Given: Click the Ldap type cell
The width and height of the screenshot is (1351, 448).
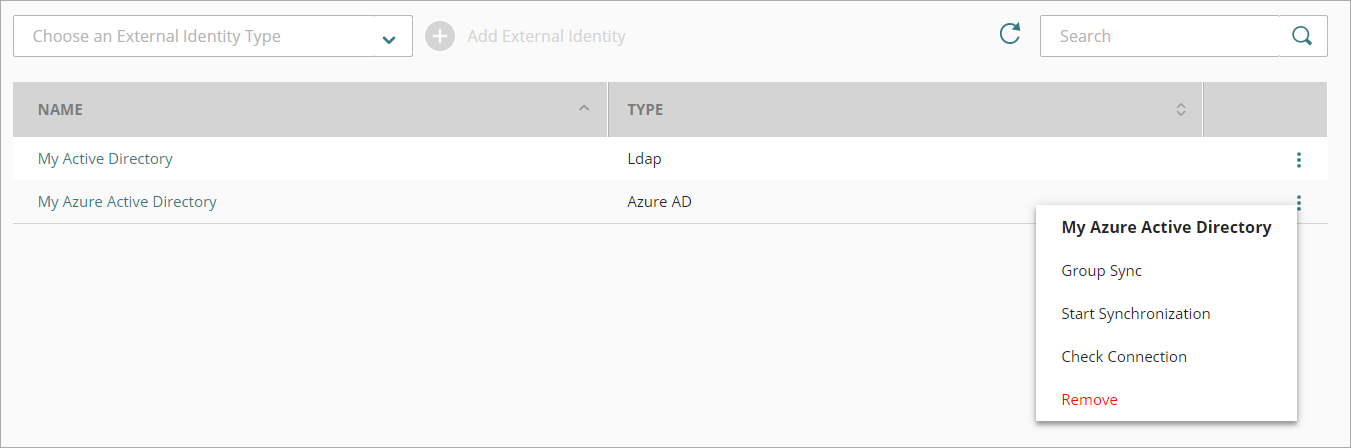Looking at the screenshot, I should coord(644,159).
